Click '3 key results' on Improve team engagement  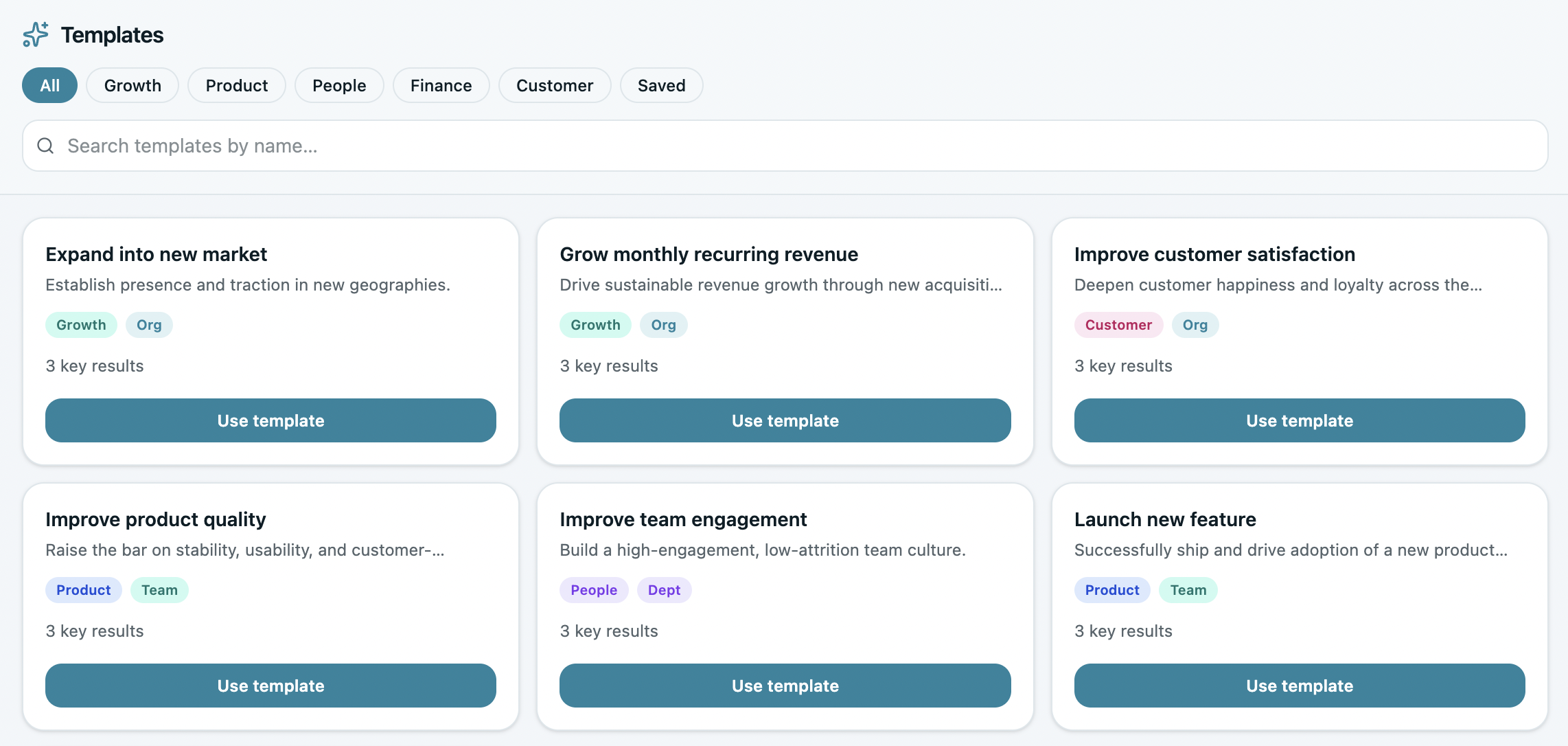(609, 631)
